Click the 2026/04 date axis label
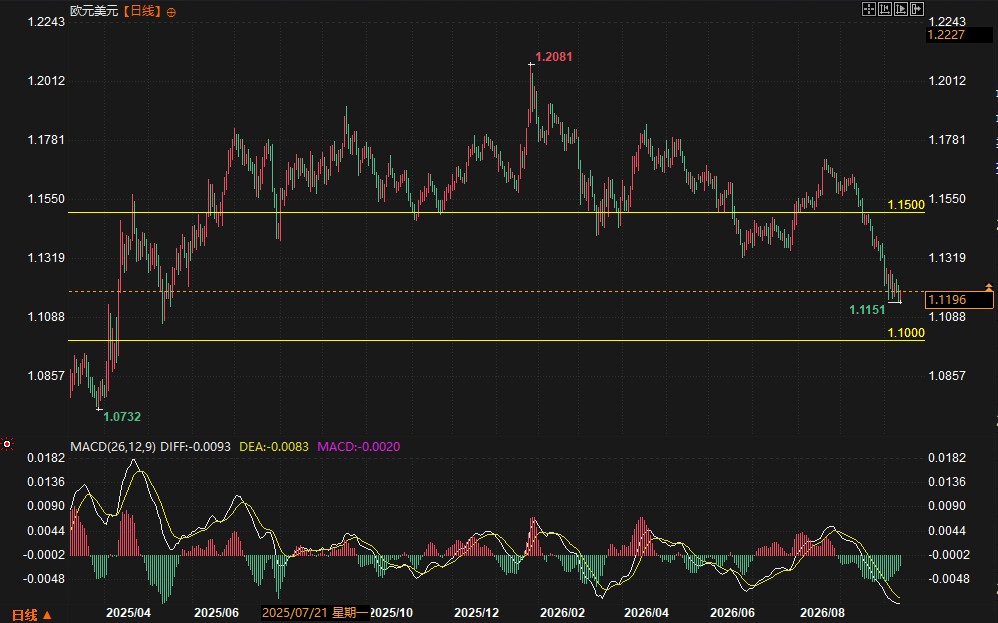The width and height of the screenshot is (998, 623). coord(647,613)
